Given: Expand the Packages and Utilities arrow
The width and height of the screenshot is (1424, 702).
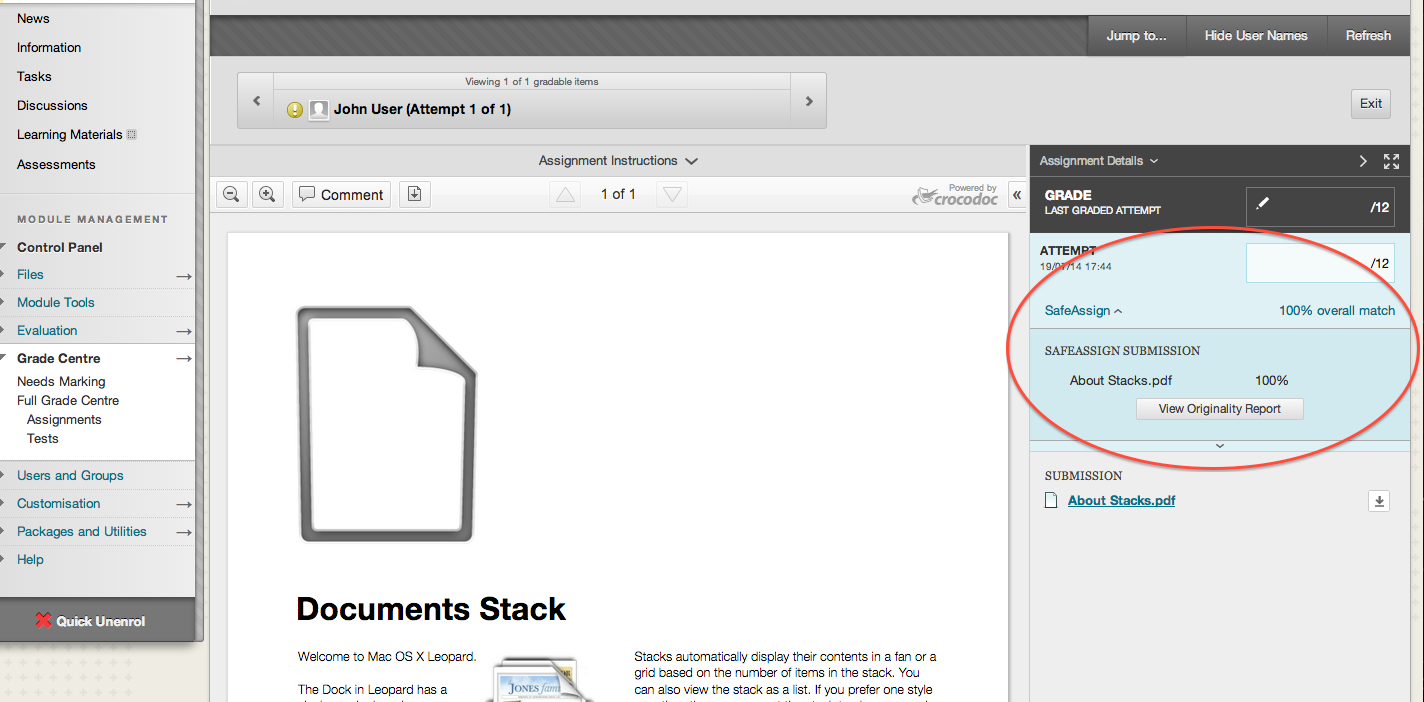Looking at the screenshot, I should (184, 532).
